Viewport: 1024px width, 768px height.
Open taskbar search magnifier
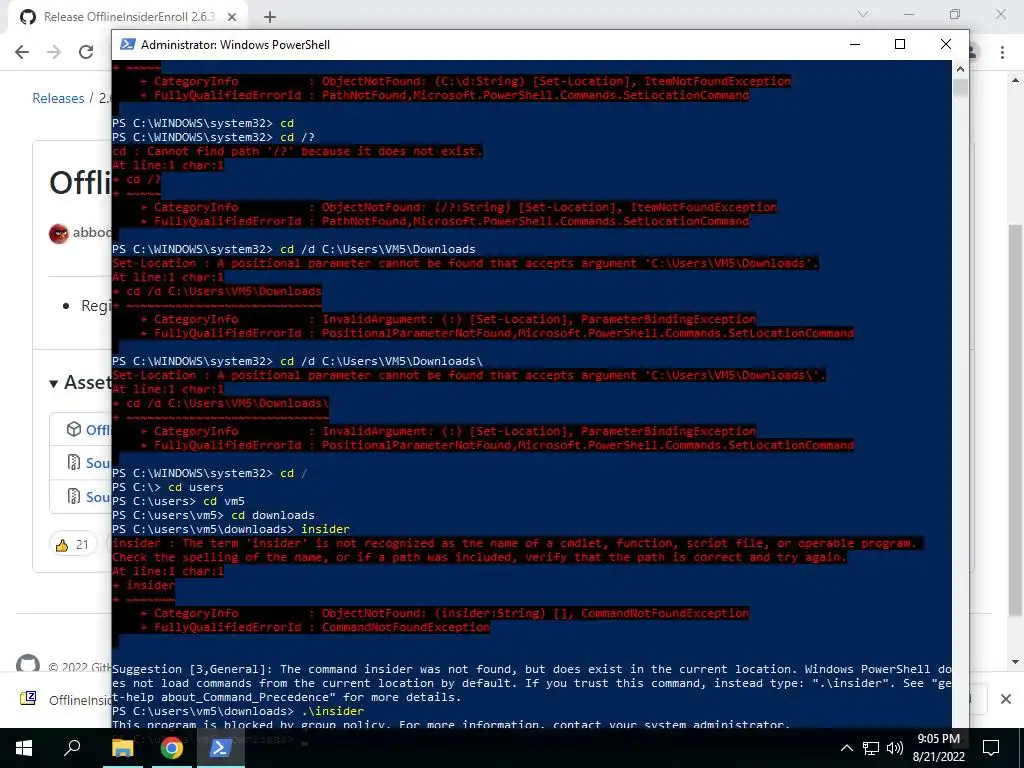click(x=72, y=748)
